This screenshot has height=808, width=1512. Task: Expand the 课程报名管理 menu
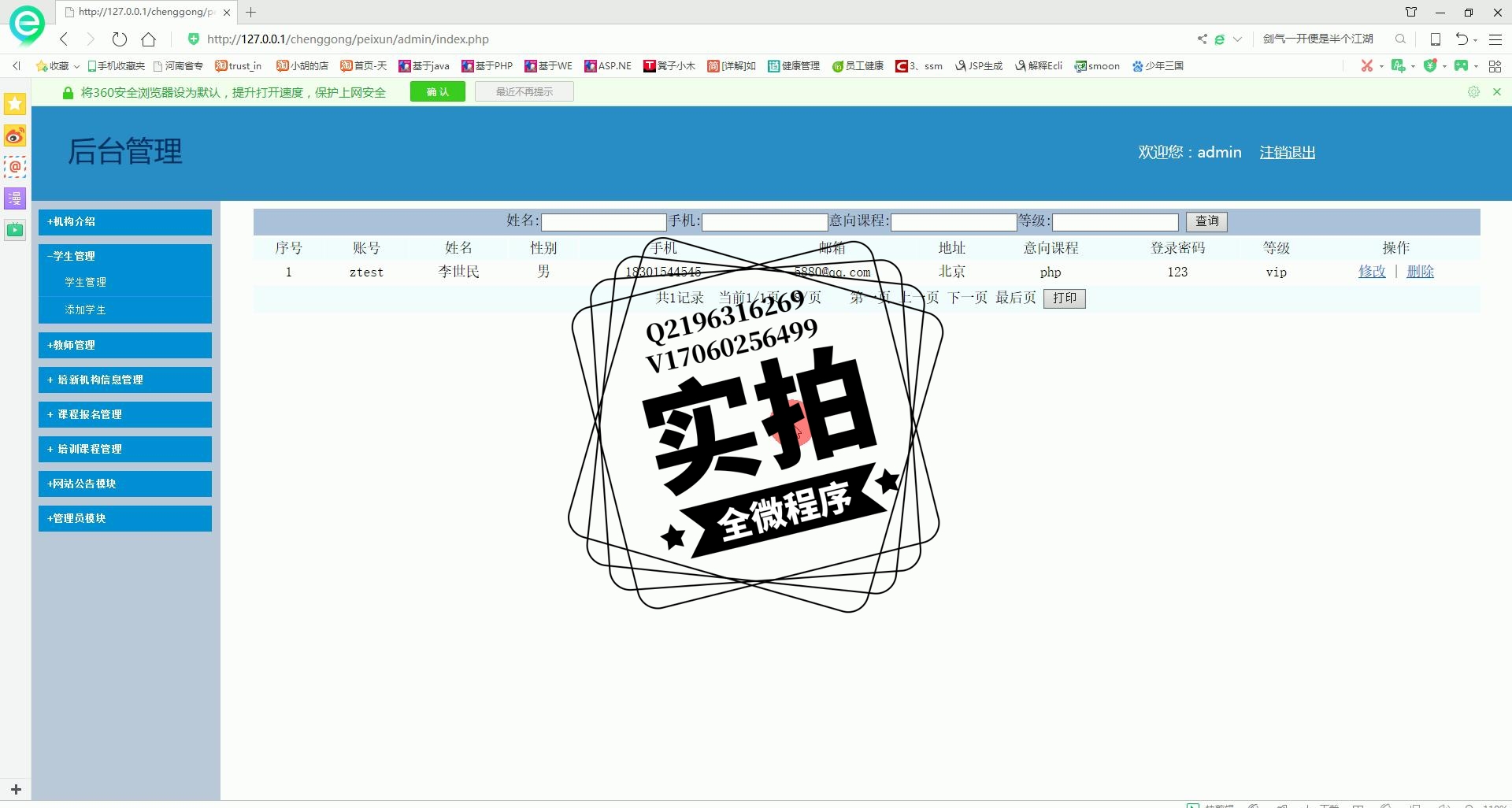[125, 414]
